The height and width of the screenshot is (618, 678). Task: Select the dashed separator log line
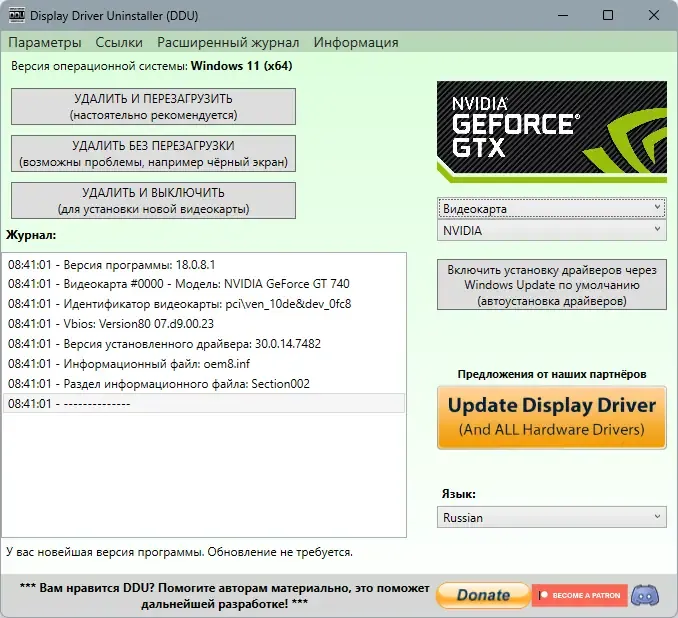[204, 403]
